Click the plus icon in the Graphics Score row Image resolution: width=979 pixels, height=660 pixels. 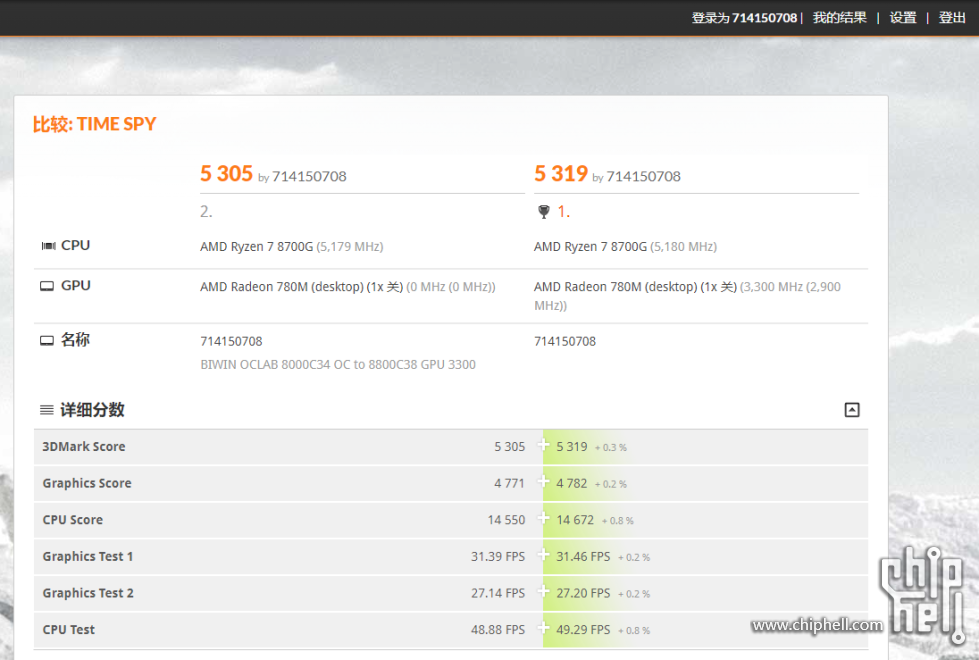click(x=543, y=481)
